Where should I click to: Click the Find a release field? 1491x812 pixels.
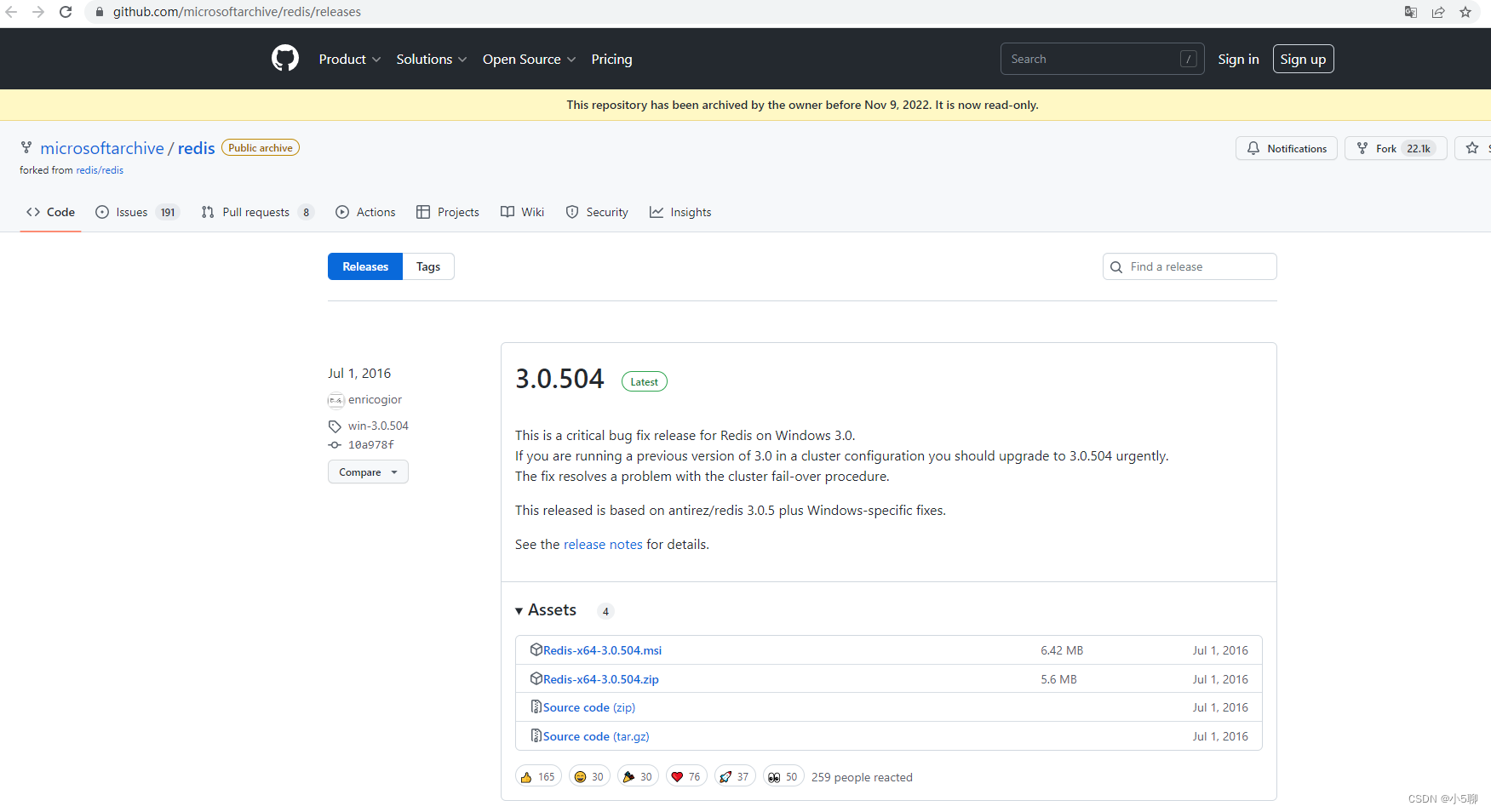(x=1199, y=266)
